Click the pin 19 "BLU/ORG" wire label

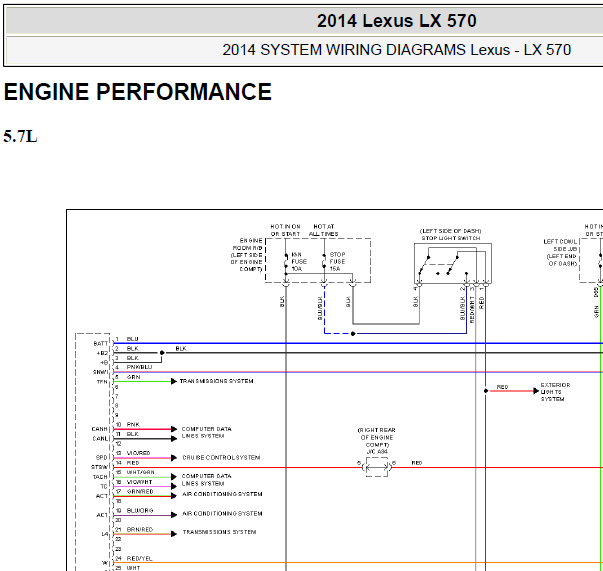tap(140, 510)
